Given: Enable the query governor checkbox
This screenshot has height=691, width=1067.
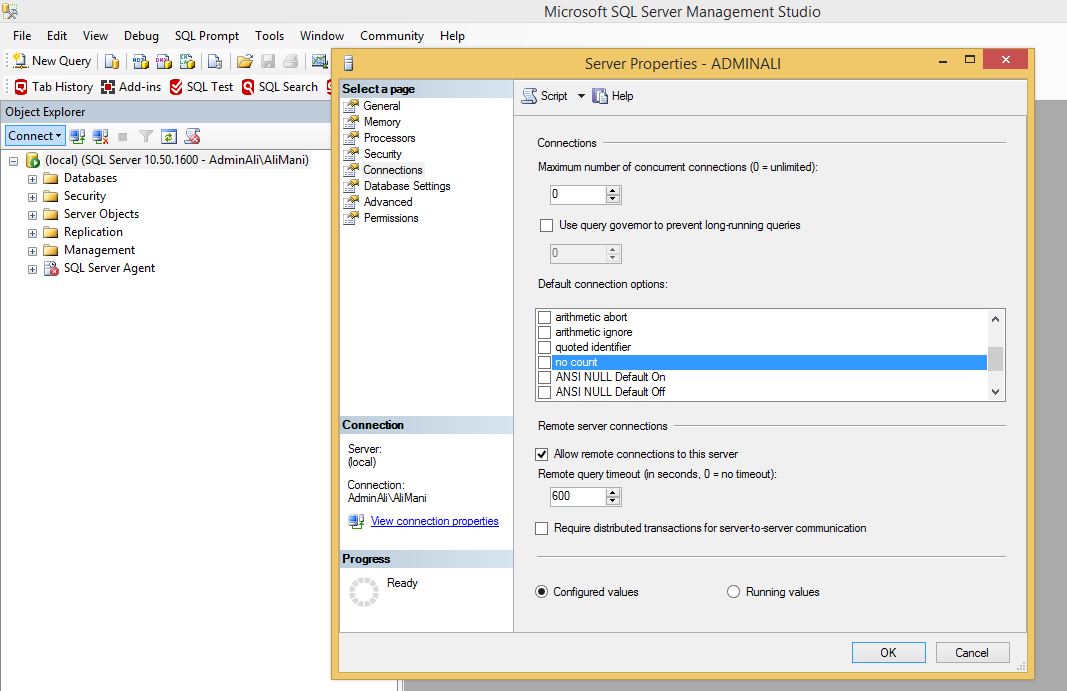Looking at the screenshot, I should (x=546, y=225).
